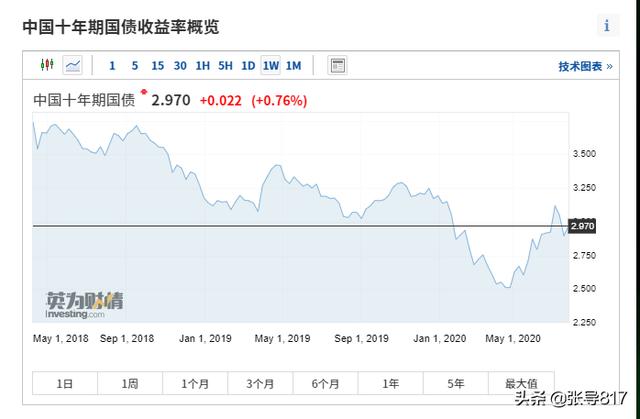
Task: Choose the 30 minute interval
Action: [180, 66]
